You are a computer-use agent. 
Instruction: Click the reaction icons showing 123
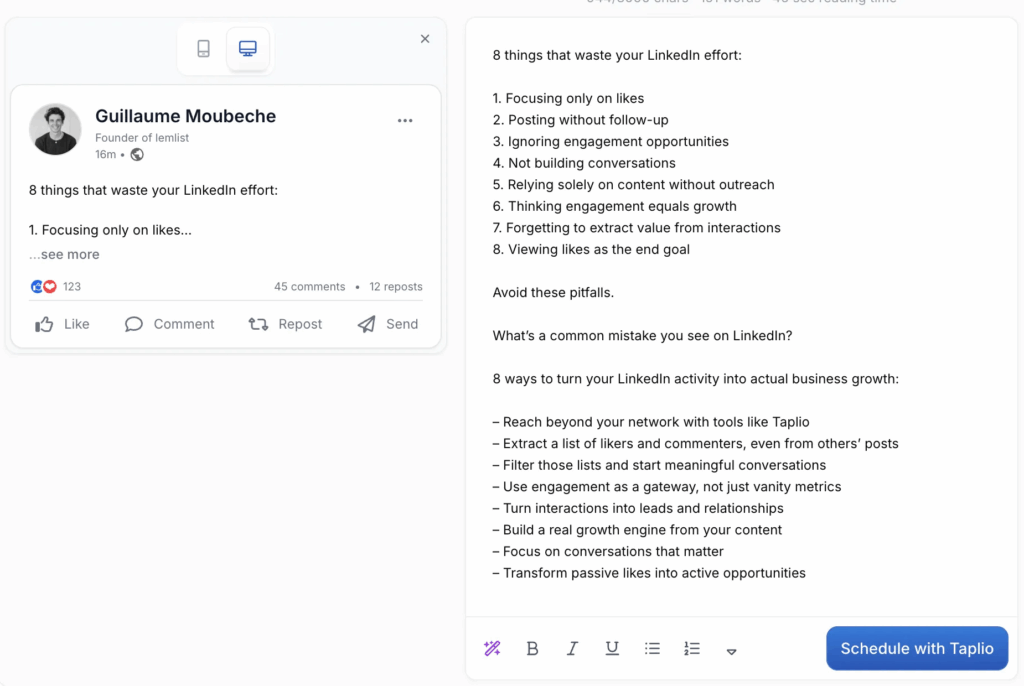tap(44, 287)
